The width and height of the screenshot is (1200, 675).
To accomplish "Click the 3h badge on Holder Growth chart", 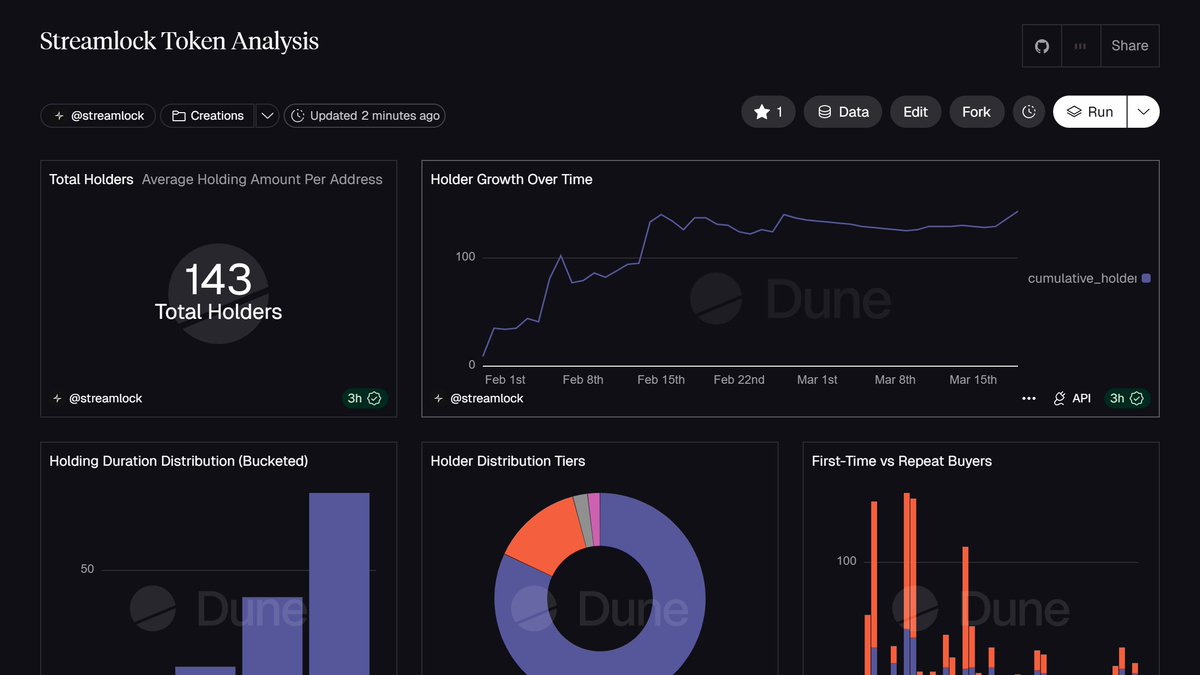I will pos(1127,398).
